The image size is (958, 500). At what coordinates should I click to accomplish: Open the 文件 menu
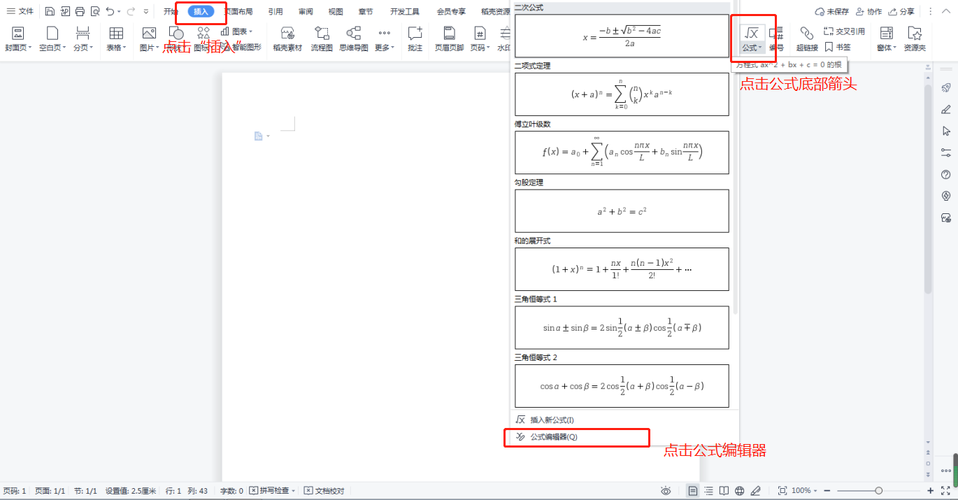tap(20, 11)
